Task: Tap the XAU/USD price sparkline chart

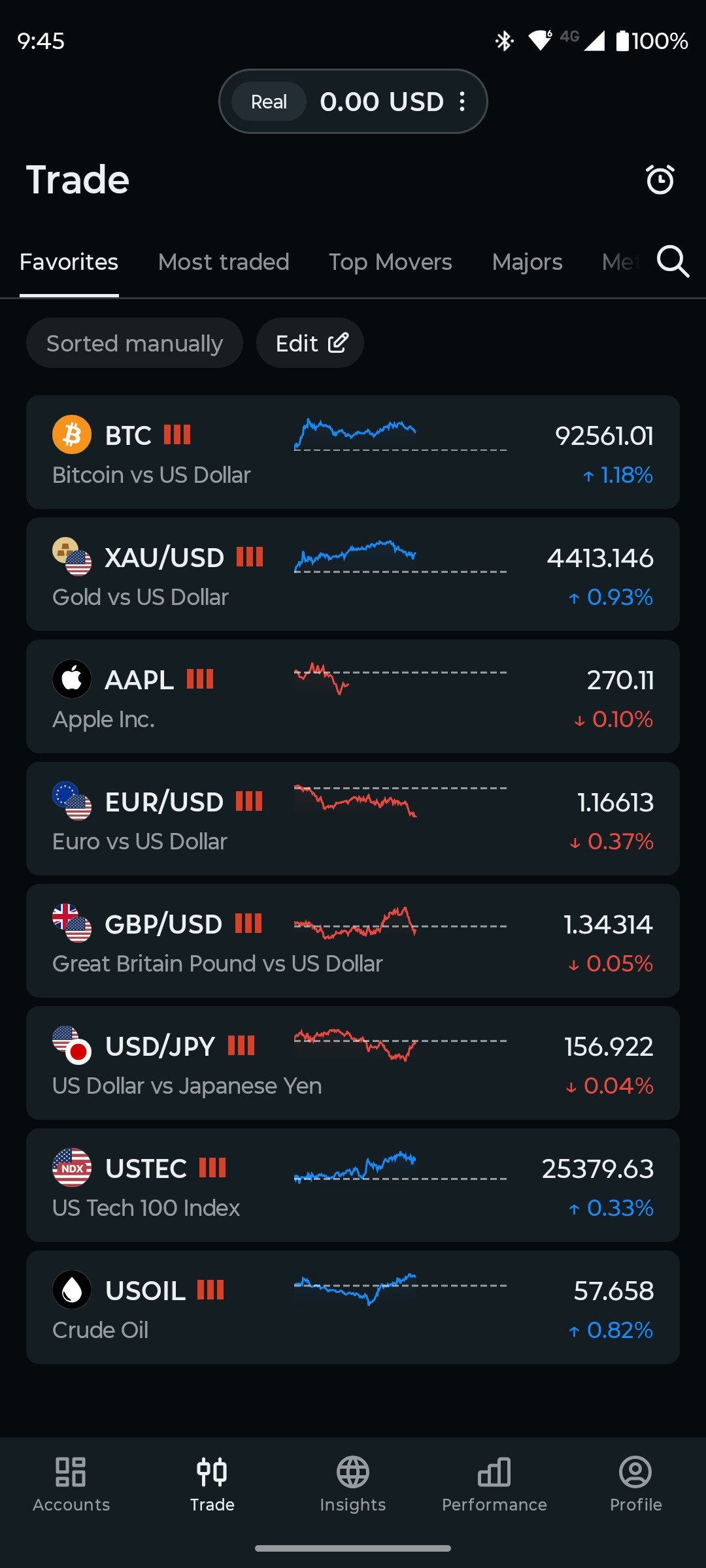Action: [400, 557]
